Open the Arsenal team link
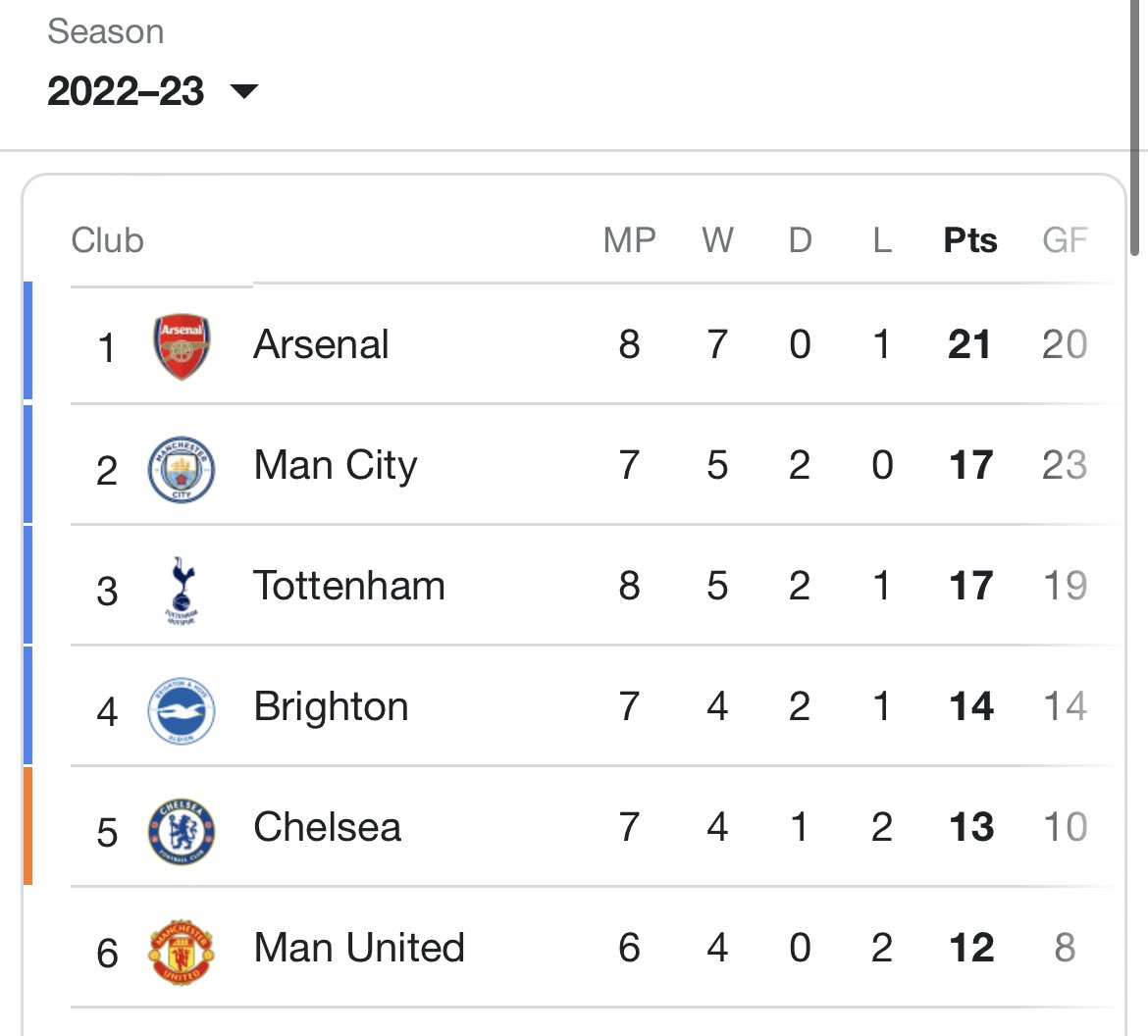1148x1036 pixels. tap(321, 344)
